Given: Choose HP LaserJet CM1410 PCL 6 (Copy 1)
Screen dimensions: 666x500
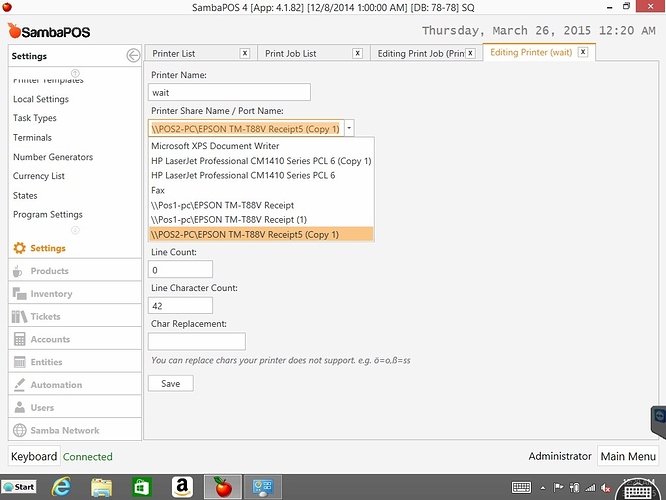Looking at the screenshot, I should [261, 161].
